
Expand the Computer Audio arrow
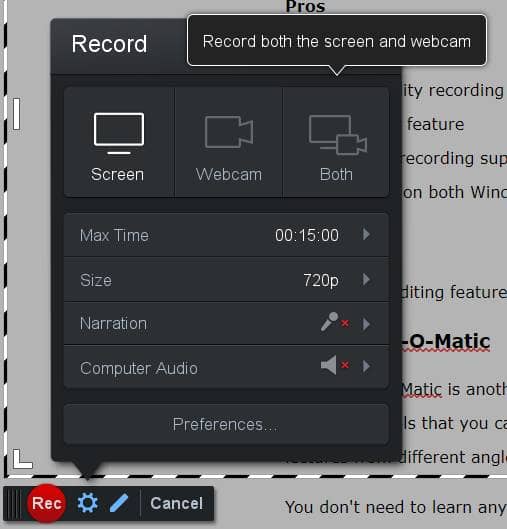coord(366,366)
